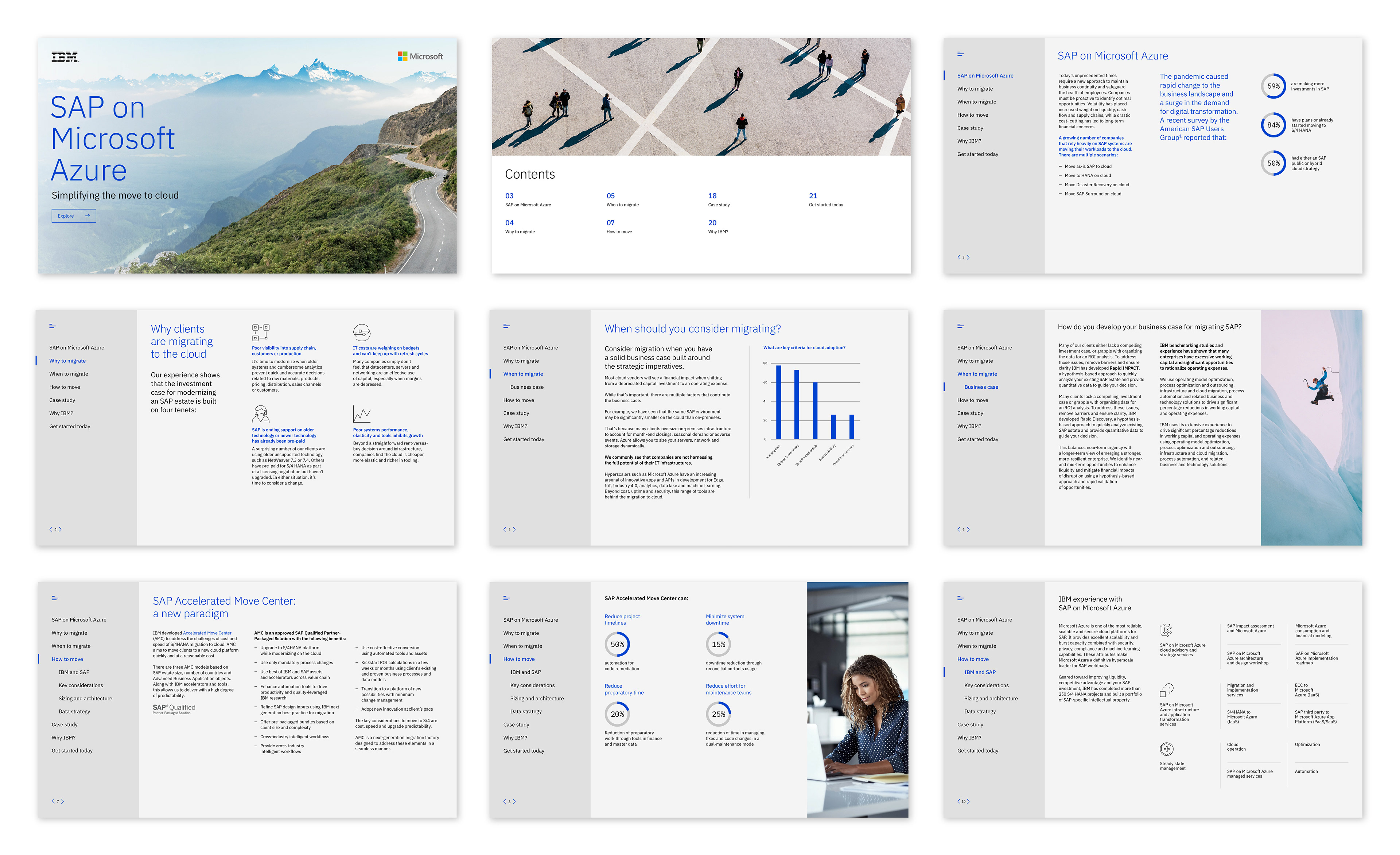Open contents entry 18 Case study
The image size is (1400, 855).
point(719,200)
